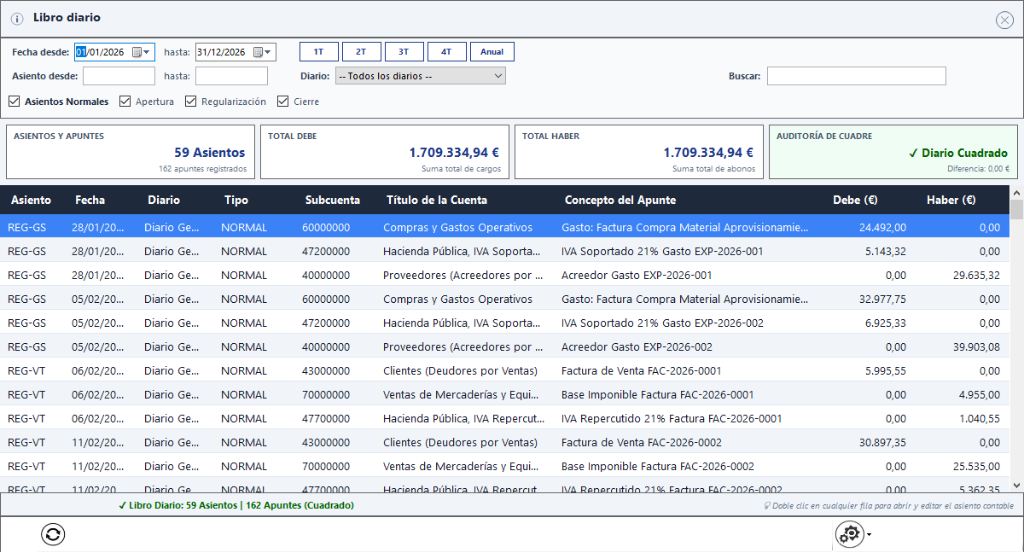Viewport: 1024px width, 552px height.
Task: Open the gear settings menu at bottom
Action: [850, 534]
